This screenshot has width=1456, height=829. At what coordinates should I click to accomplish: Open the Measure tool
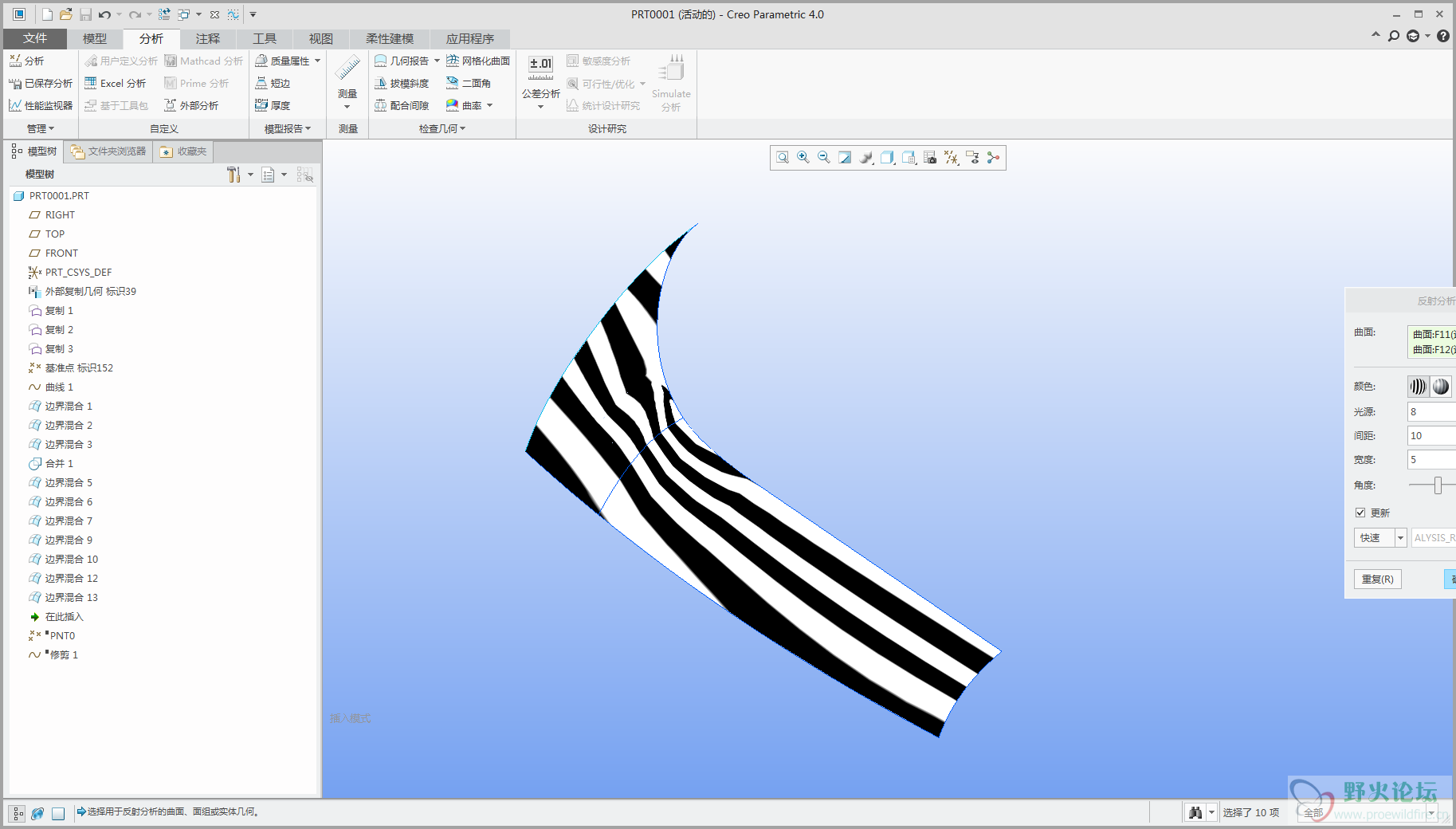click(347, 81)
